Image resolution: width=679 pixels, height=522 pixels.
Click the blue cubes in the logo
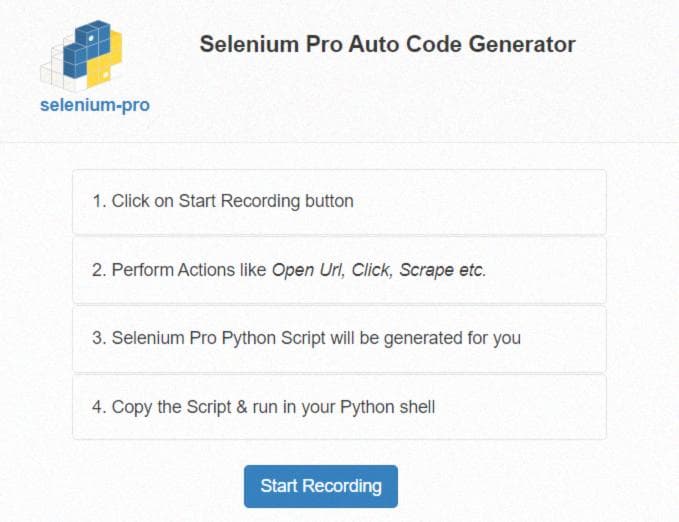(87, 49)
